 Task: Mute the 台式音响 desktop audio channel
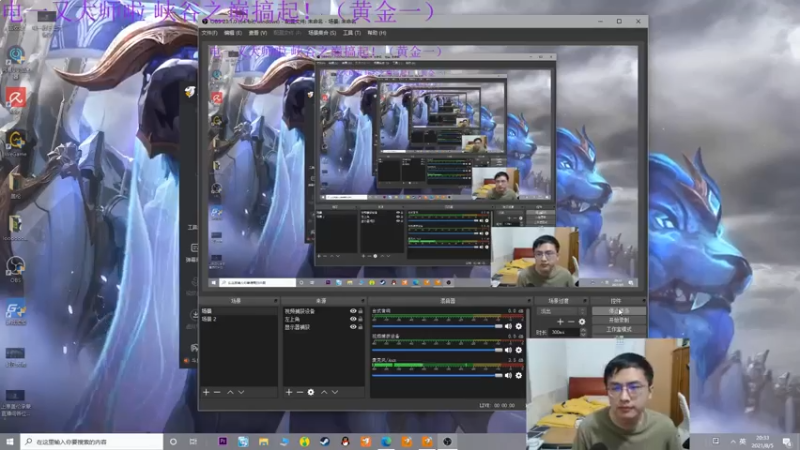tap(508, 326)
